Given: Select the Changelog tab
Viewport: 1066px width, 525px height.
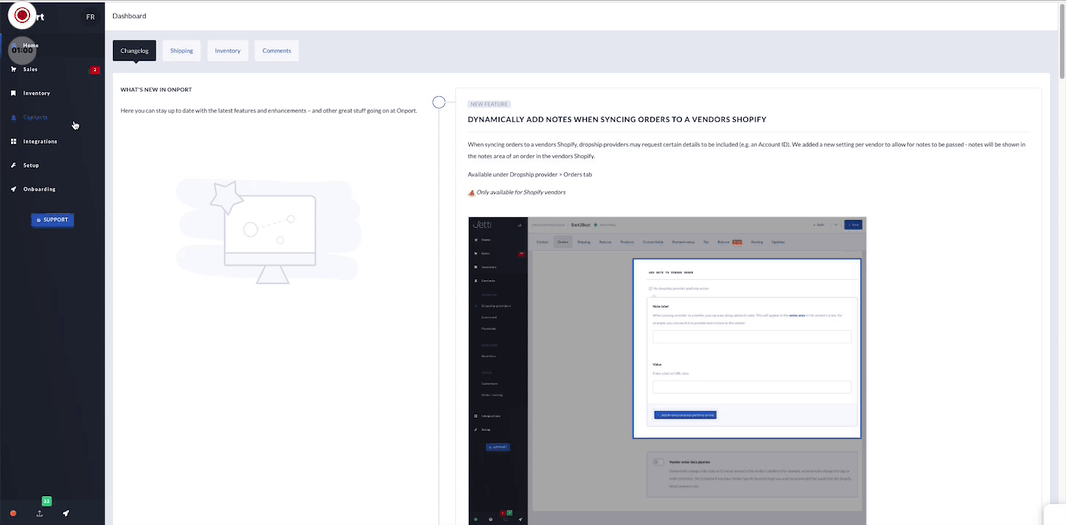Looking at the screenshot, I should click(x=135, y=51).
